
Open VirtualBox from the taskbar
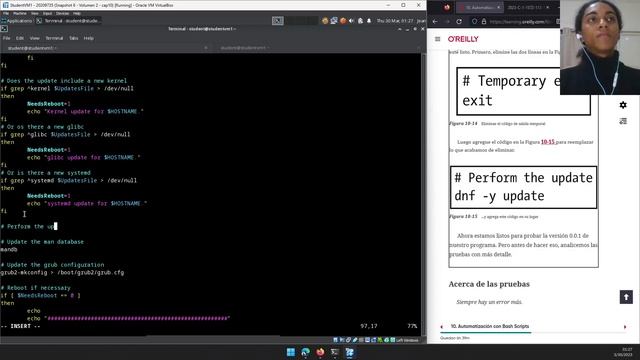349,352
